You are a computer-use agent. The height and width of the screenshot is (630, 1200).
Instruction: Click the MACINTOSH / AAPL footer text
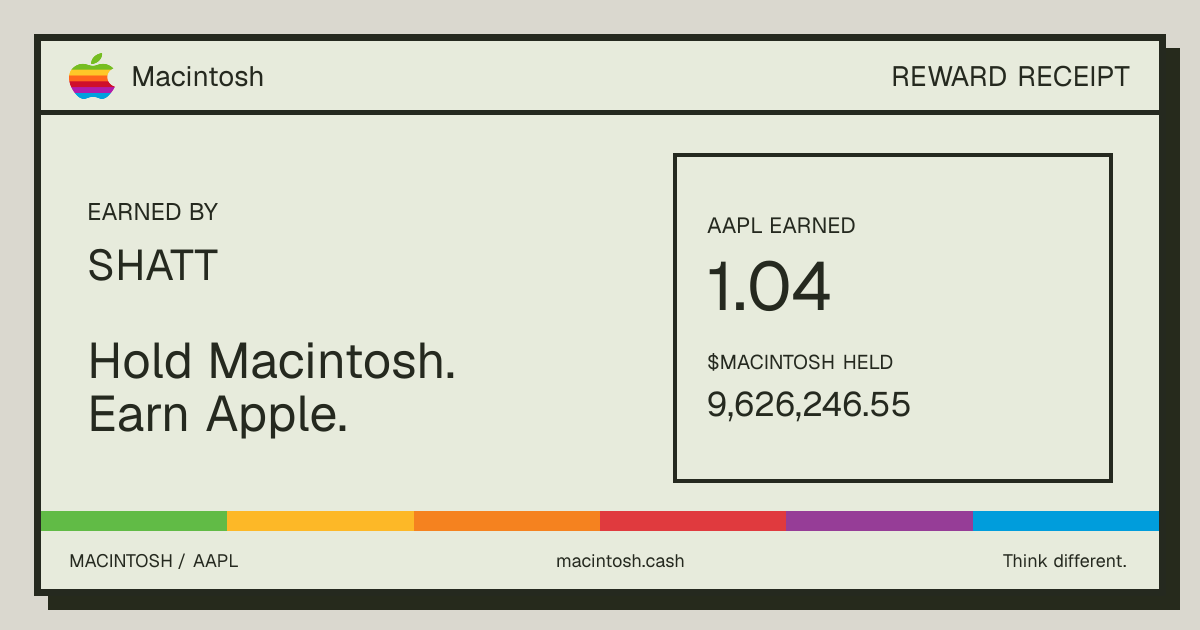point(154,561)
